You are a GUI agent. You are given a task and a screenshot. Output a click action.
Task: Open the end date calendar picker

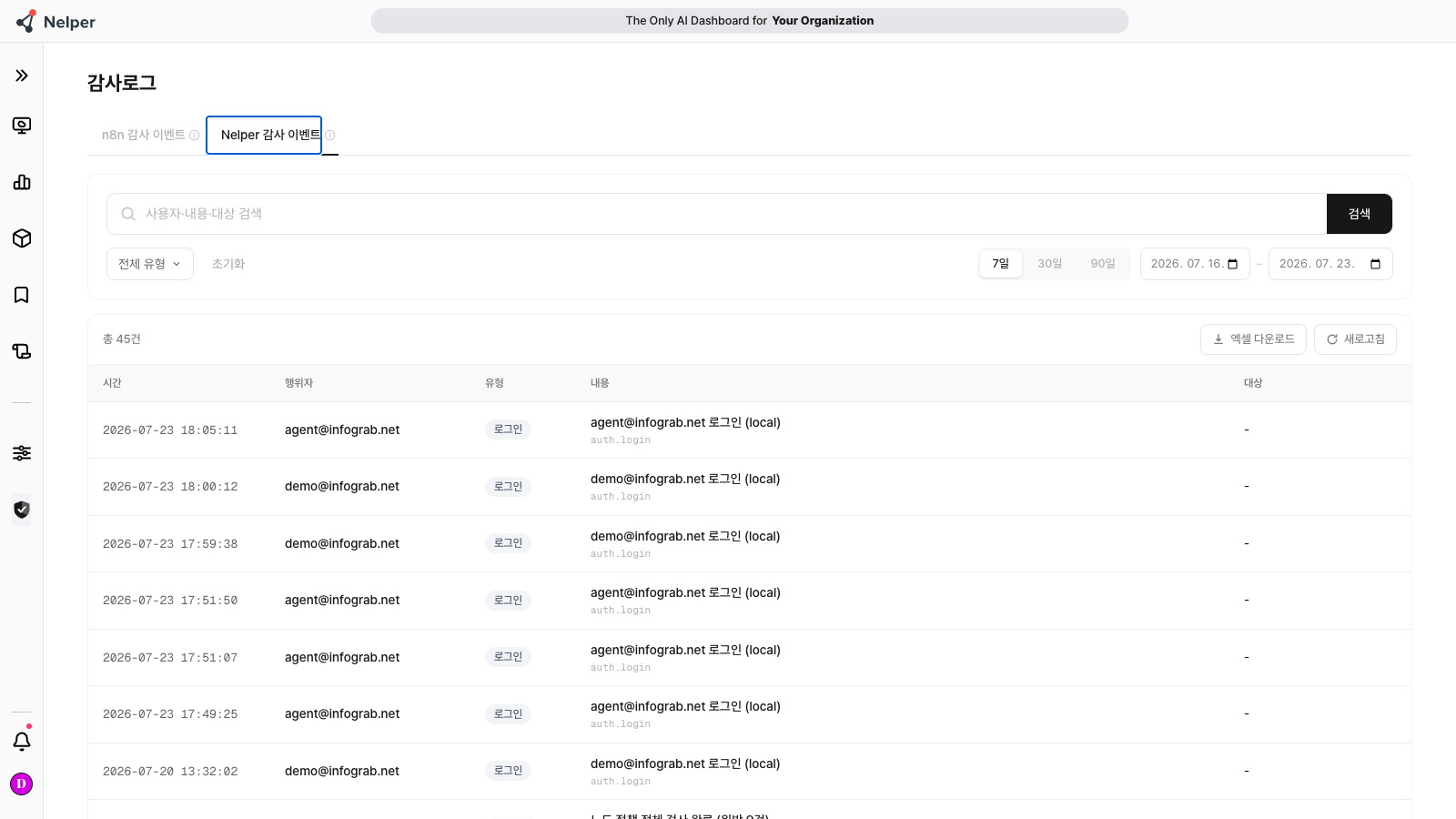tap(1375, 264)
